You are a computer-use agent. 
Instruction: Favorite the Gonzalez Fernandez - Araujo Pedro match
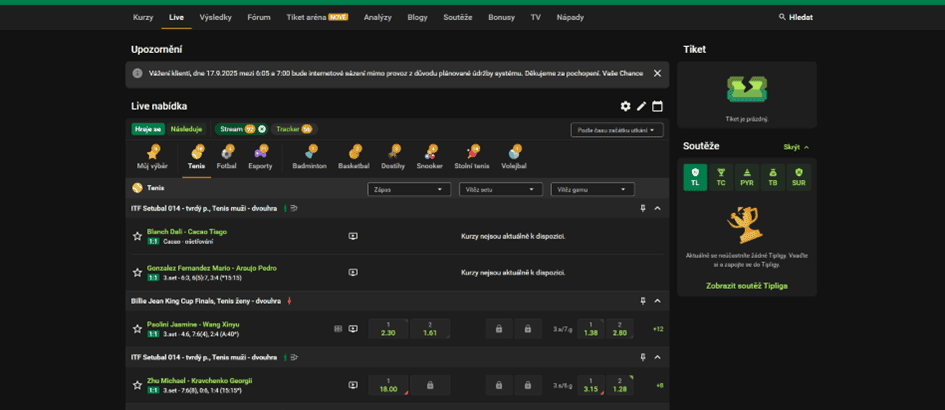tap(137, 273)
